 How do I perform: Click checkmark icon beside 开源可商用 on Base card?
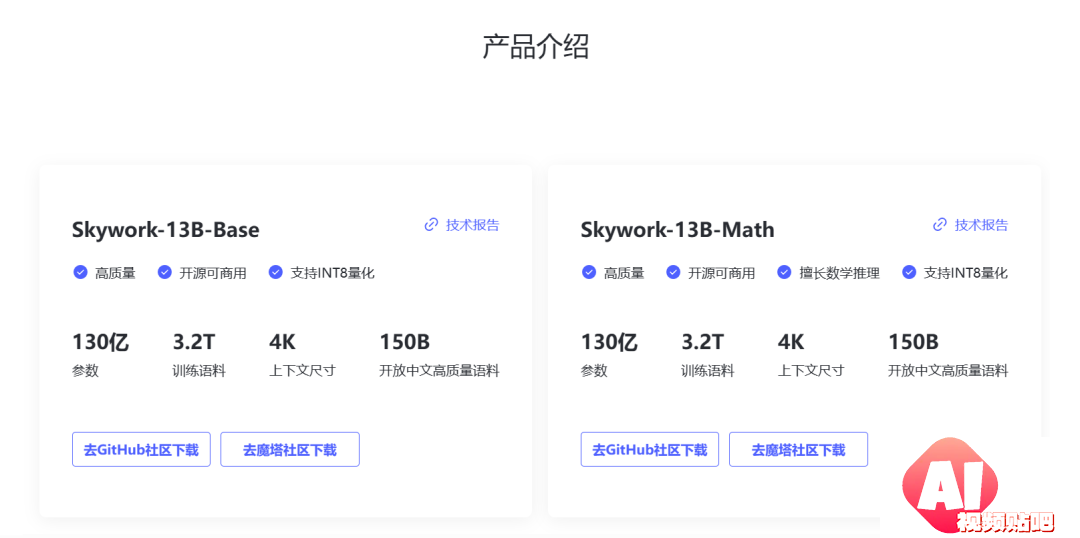pyautogui.click(x=165, y=272)
